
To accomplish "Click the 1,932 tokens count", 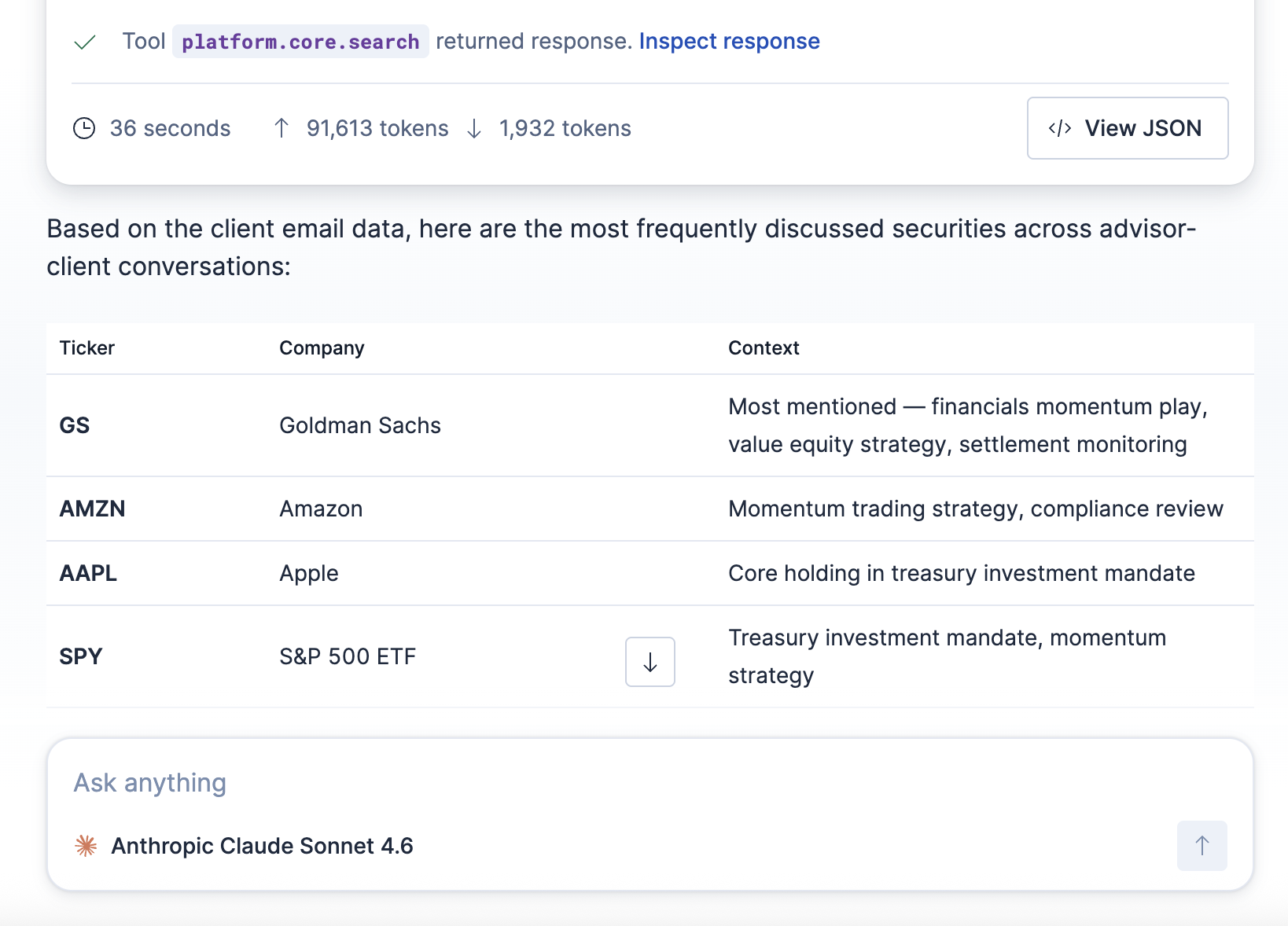I will pos(565,128).
